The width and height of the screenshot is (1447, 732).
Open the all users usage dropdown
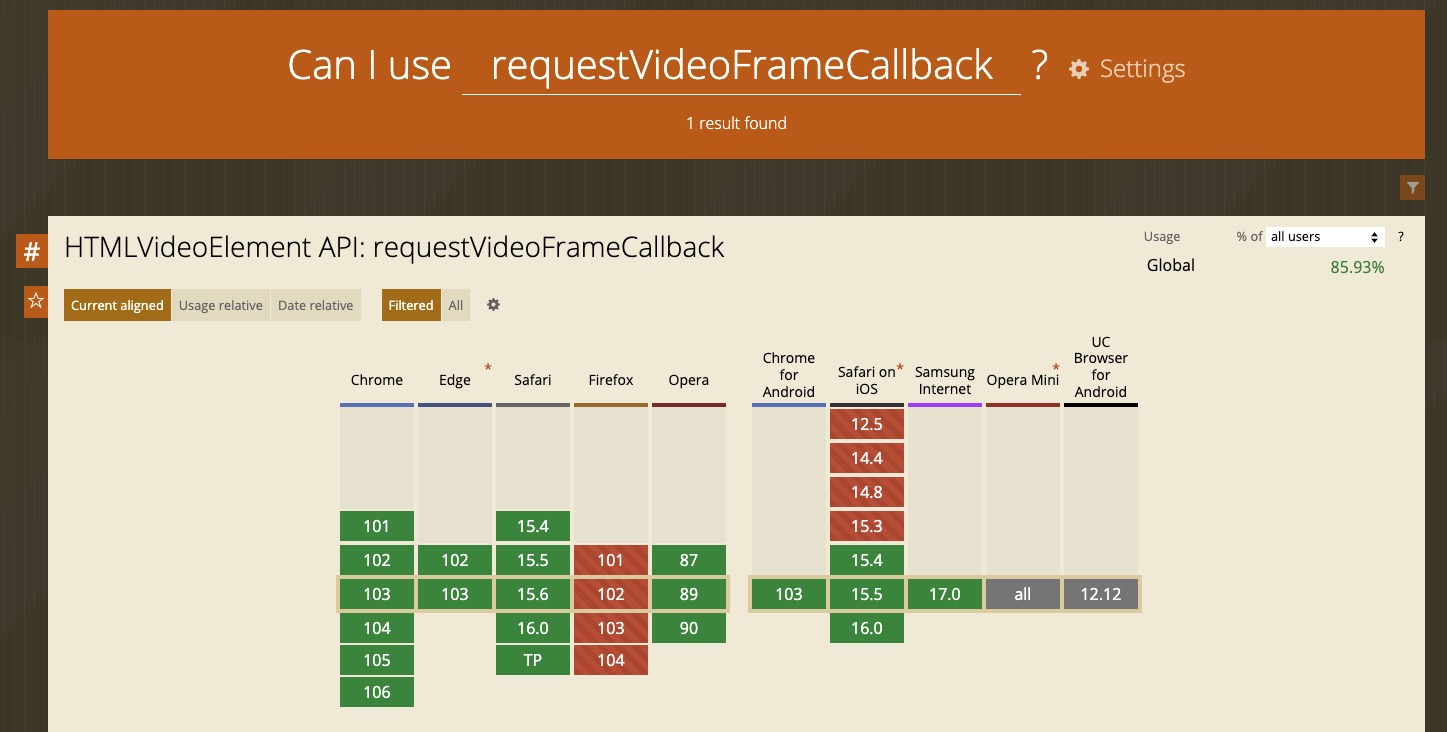tap(1325, 237)
